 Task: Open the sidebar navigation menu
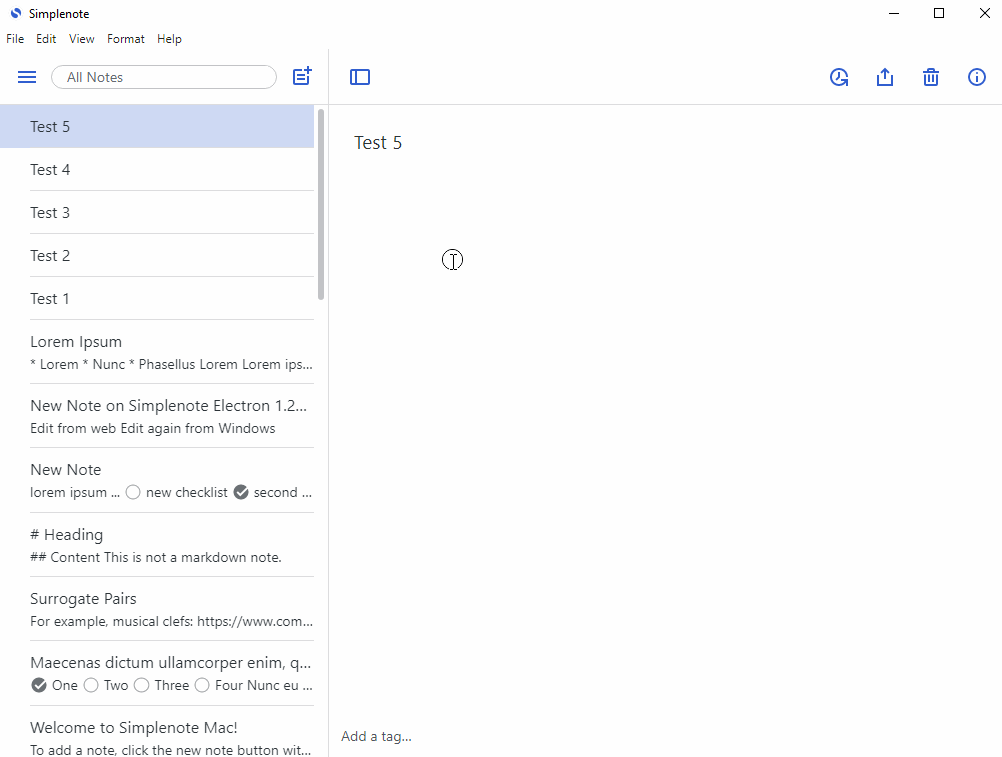(26, 77)
